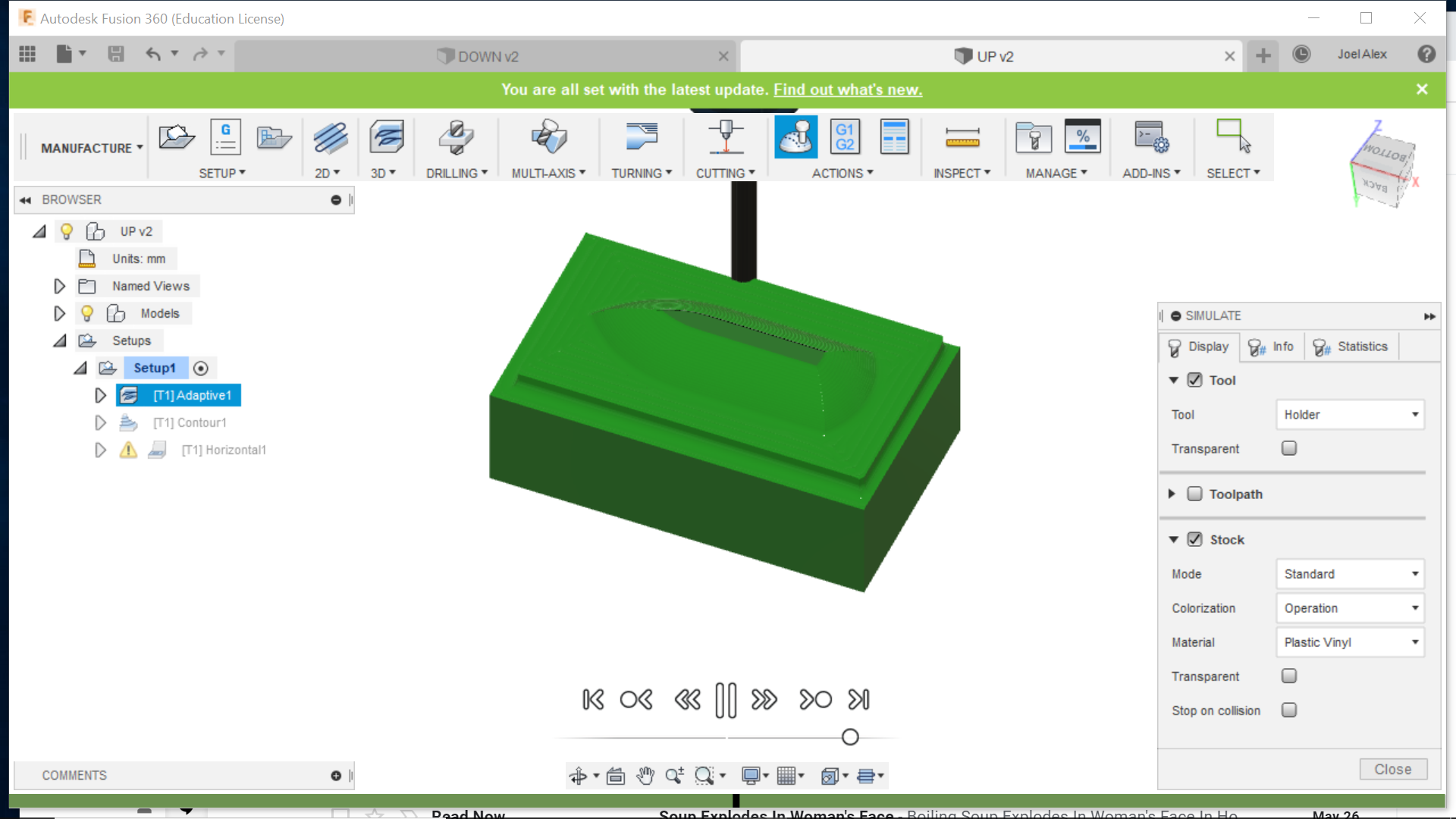Select the 3D Adaptive Clearing icon

(387, 137)
